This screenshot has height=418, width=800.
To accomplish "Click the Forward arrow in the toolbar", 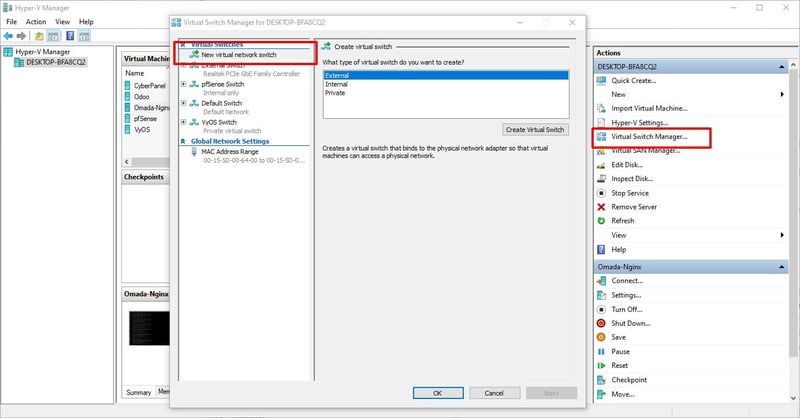I will pos(21,36).
